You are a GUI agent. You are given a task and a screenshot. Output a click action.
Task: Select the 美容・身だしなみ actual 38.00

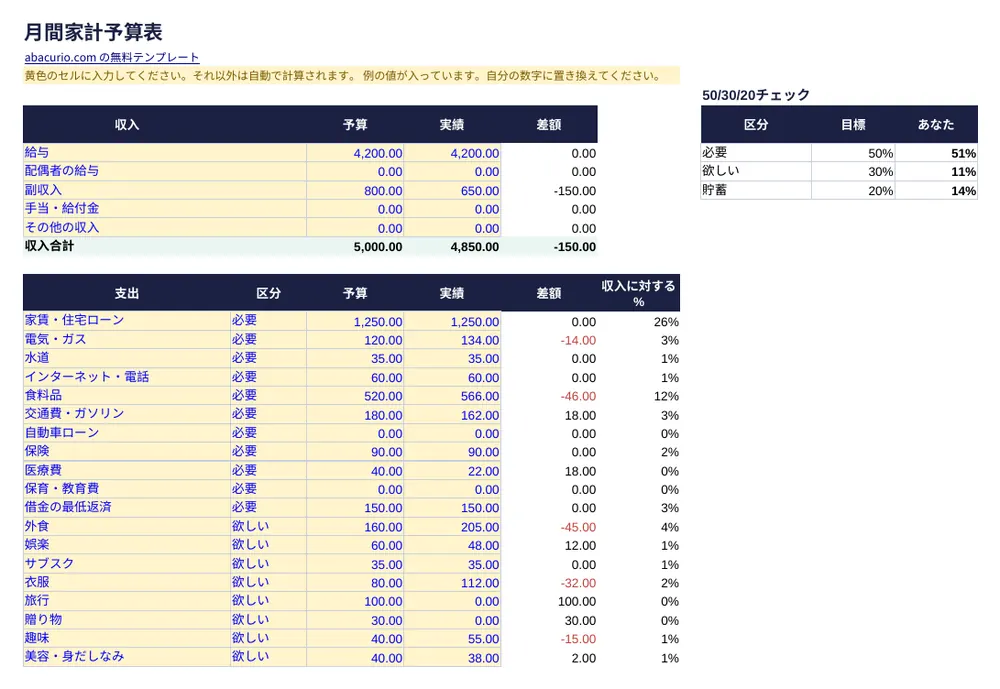point(452,658)
